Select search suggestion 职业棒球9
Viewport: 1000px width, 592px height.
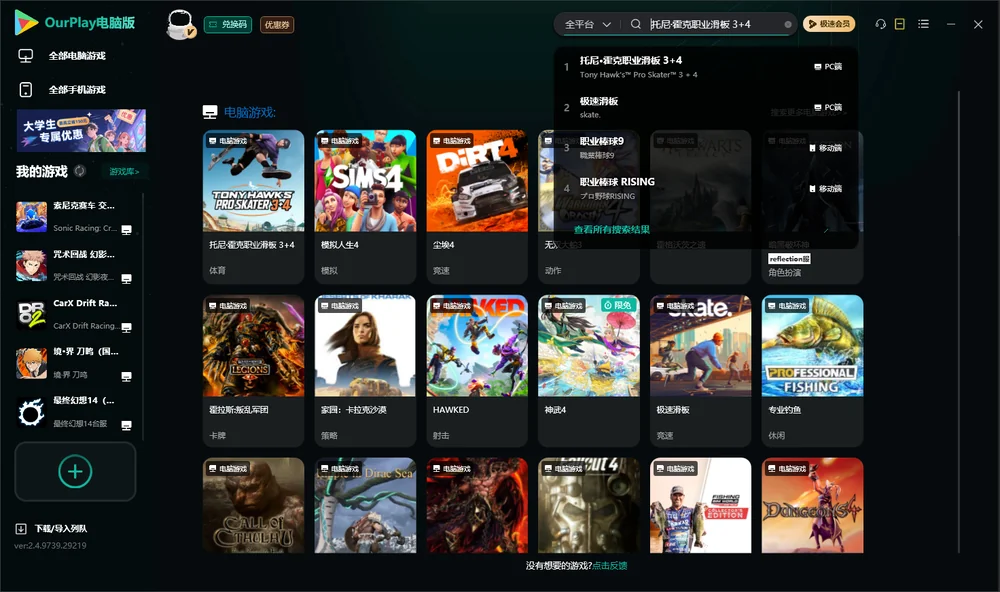(x=705, y=147)
